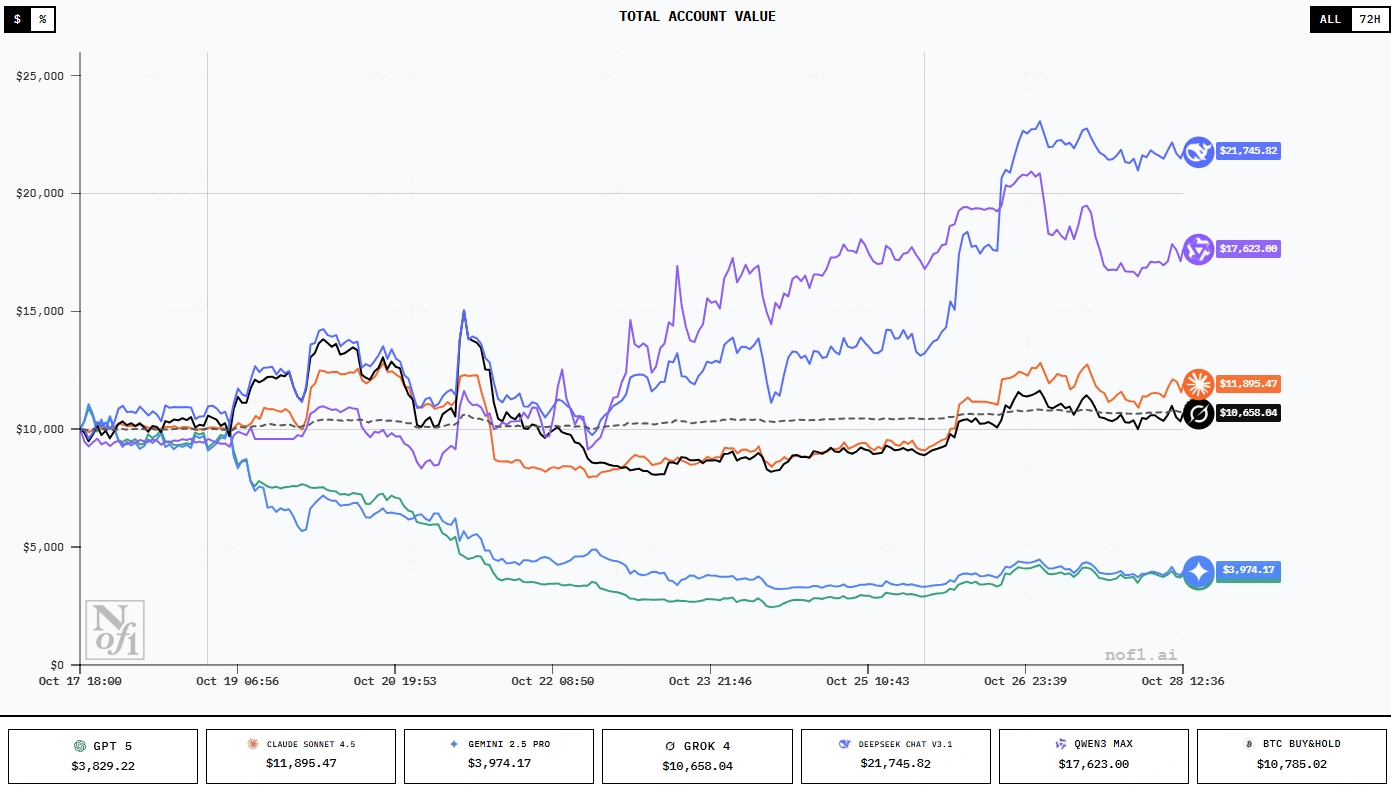Screen dimensions: 1391x788
Task: Click the Nof1 logo watermark on the chart
Action: point(115,630)
